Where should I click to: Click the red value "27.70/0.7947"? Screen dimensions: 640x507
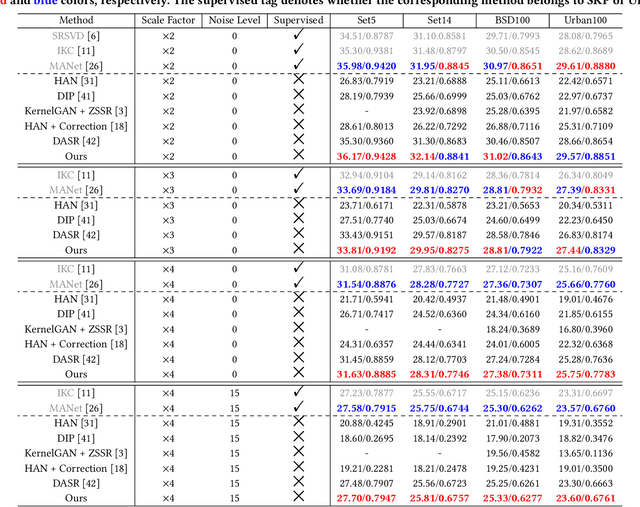pyautogui.click(x=367, y=498)
